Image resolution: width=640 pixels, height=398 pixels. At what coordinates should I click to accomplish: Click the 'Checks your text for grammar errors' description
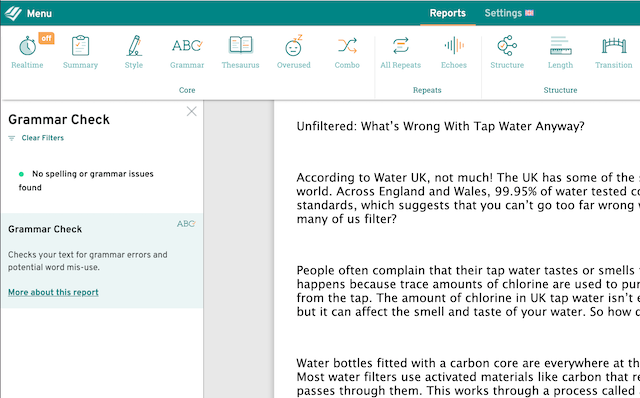tap(88, 261)
